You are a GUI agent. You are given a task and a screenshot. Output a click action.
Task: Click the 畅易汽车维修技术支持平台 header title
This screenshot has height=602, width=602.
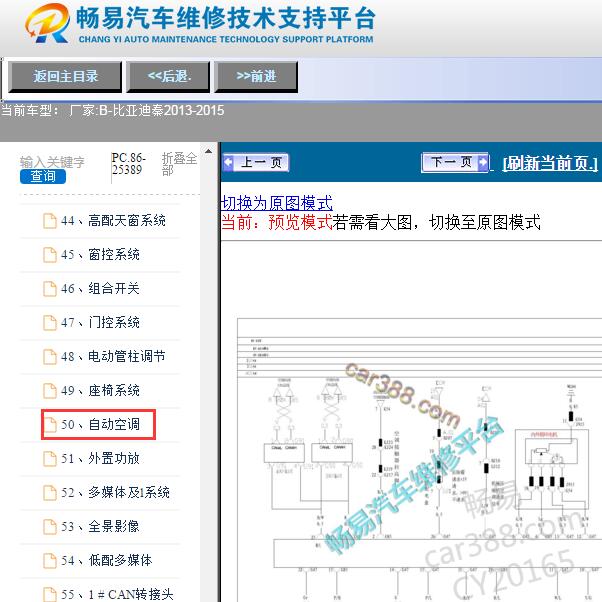[x=226, y=18]
